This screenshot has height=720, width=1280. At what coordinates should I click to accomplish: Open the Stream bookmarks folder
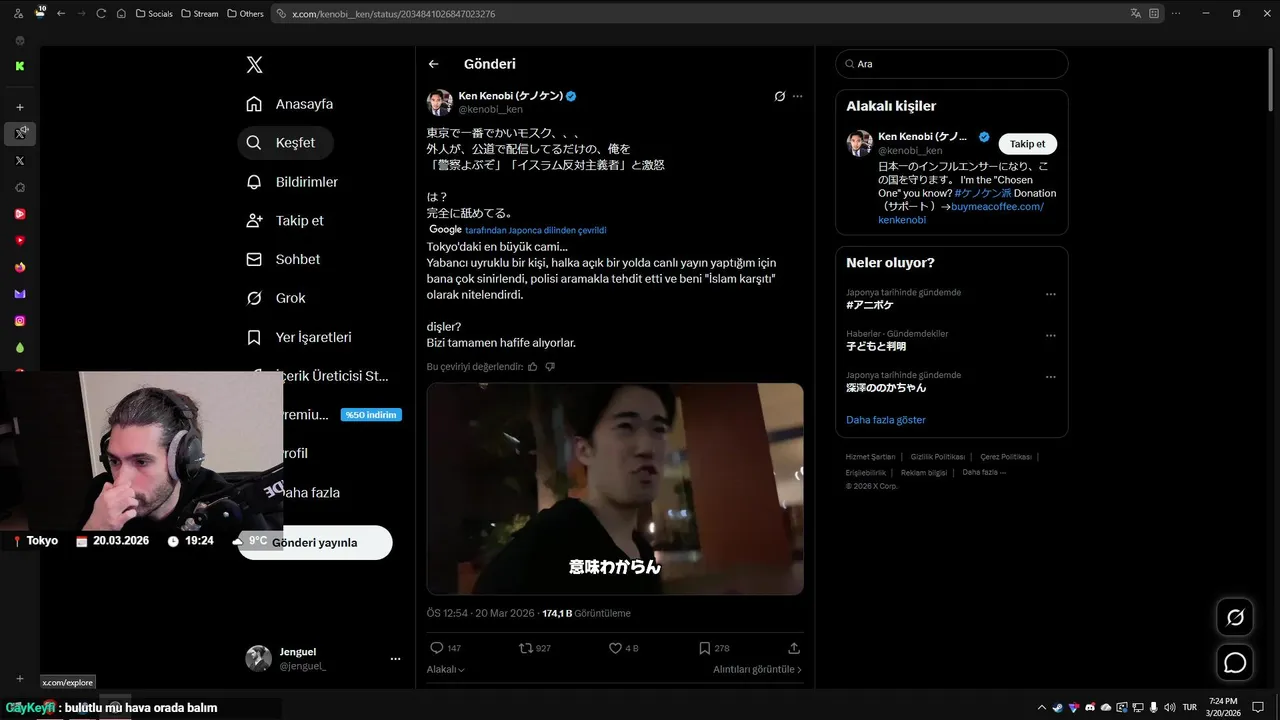pyautogui.click(x=199, y=14)
